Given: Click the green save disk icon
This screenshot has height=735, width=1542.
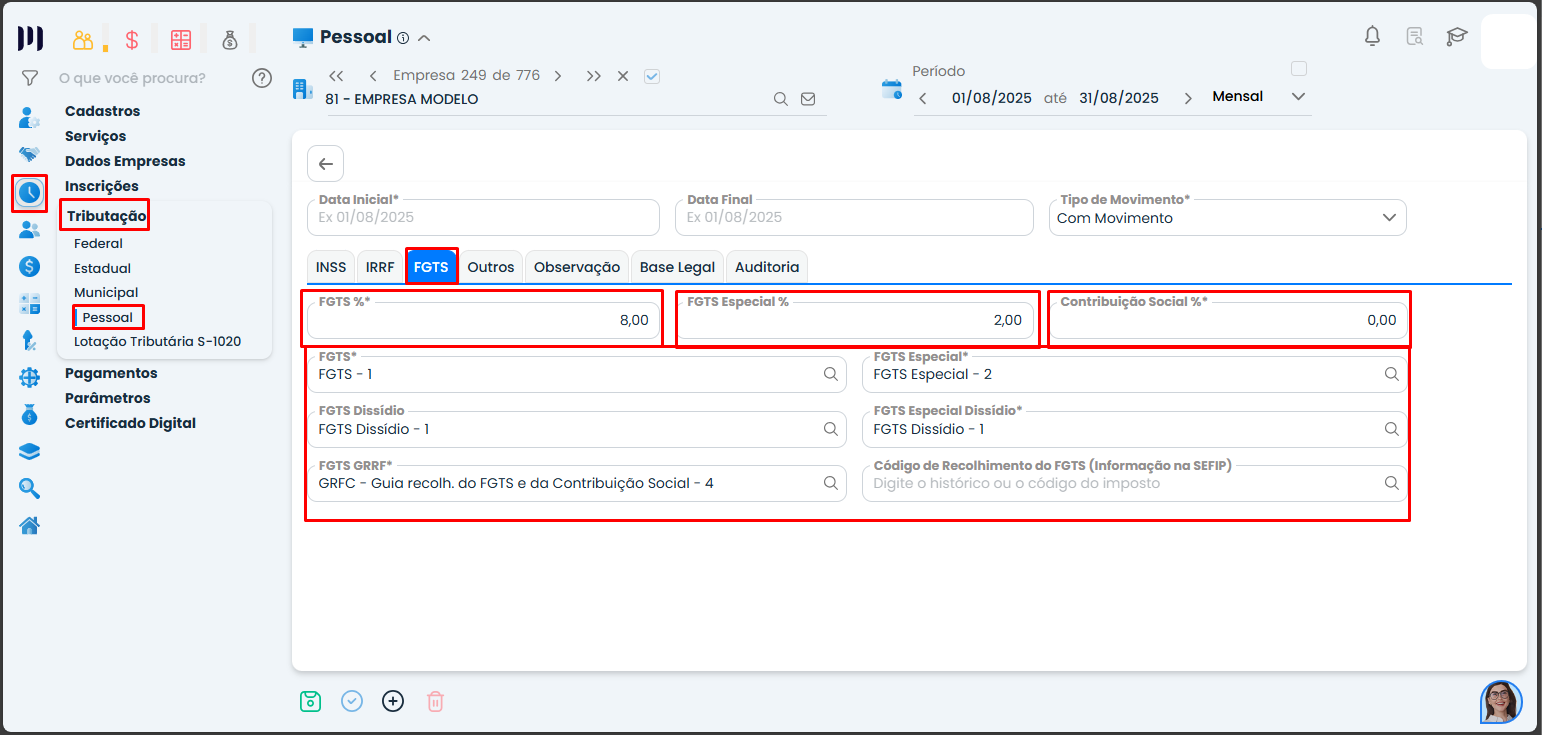Looking at the screenshot, I should 310,701.
